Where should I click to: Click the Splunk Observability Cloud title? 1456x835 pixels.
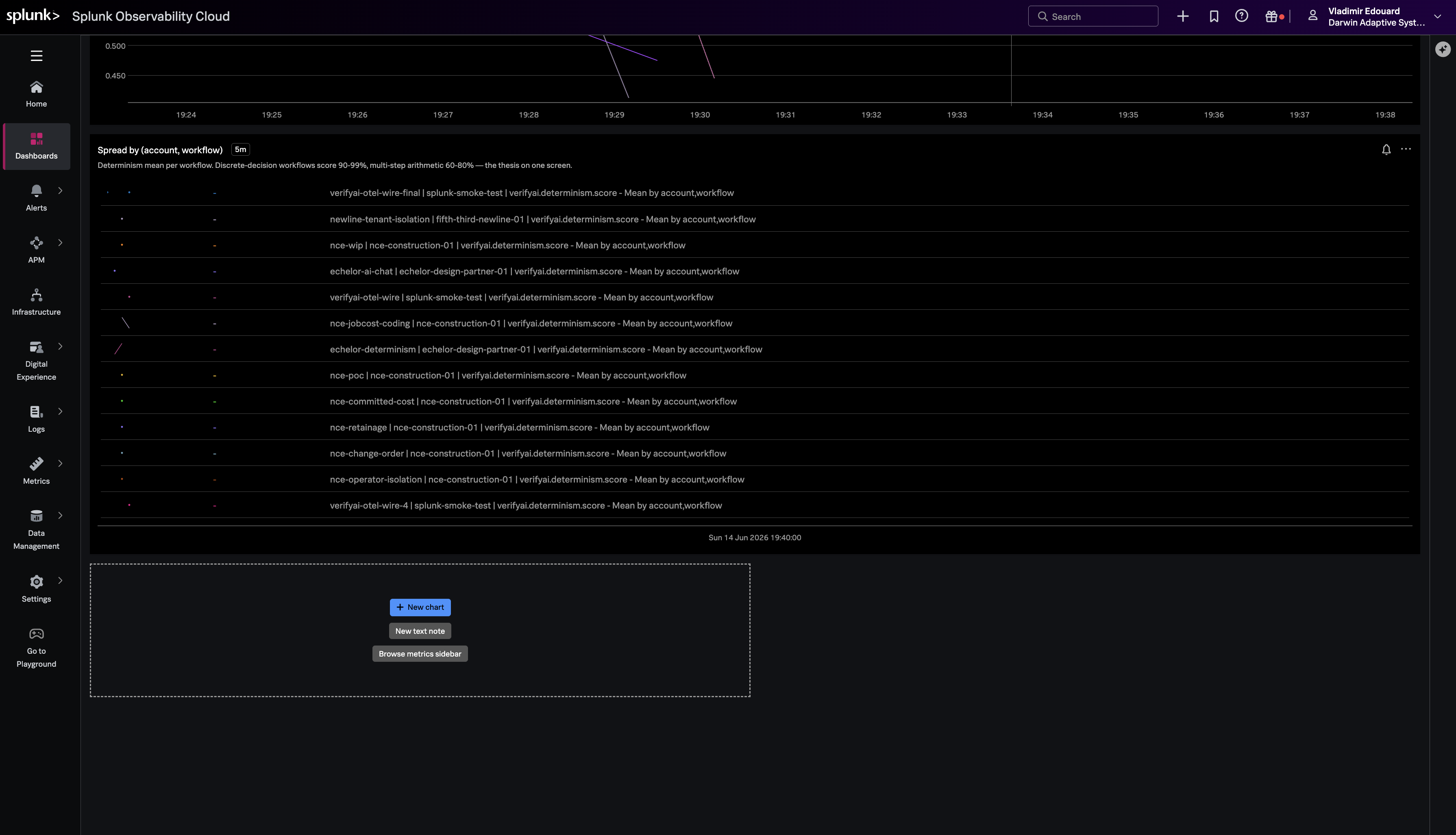[x=151, y=16]
